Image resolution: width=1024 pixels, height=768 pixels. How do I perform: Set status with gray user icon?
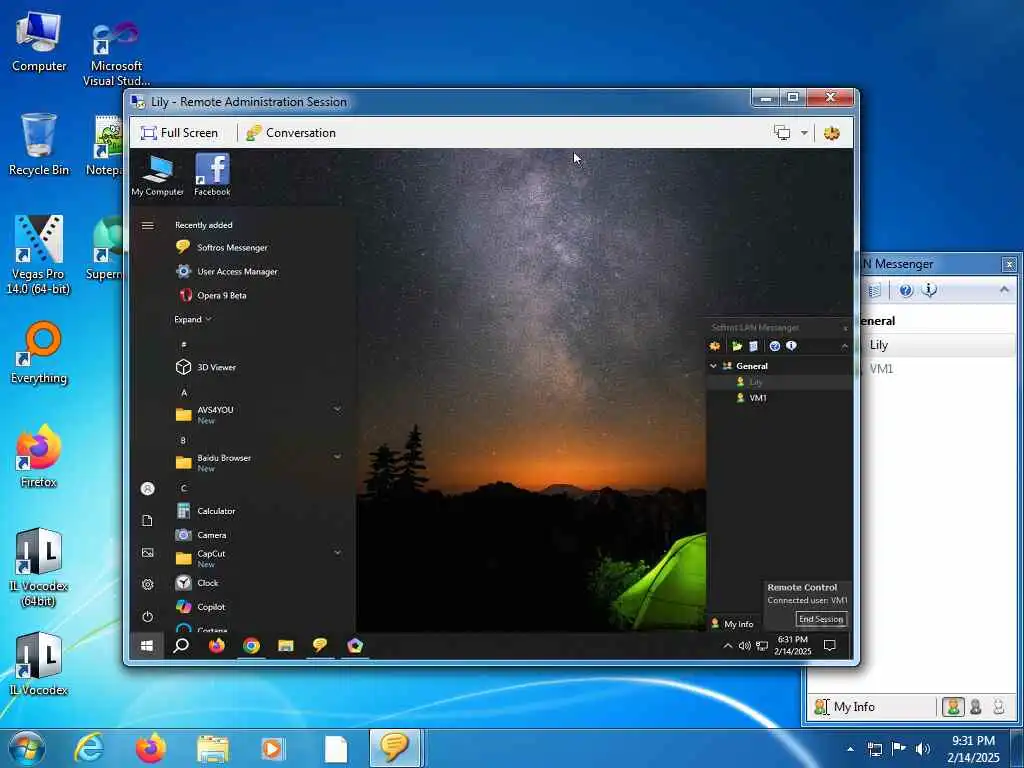point(976,707)
